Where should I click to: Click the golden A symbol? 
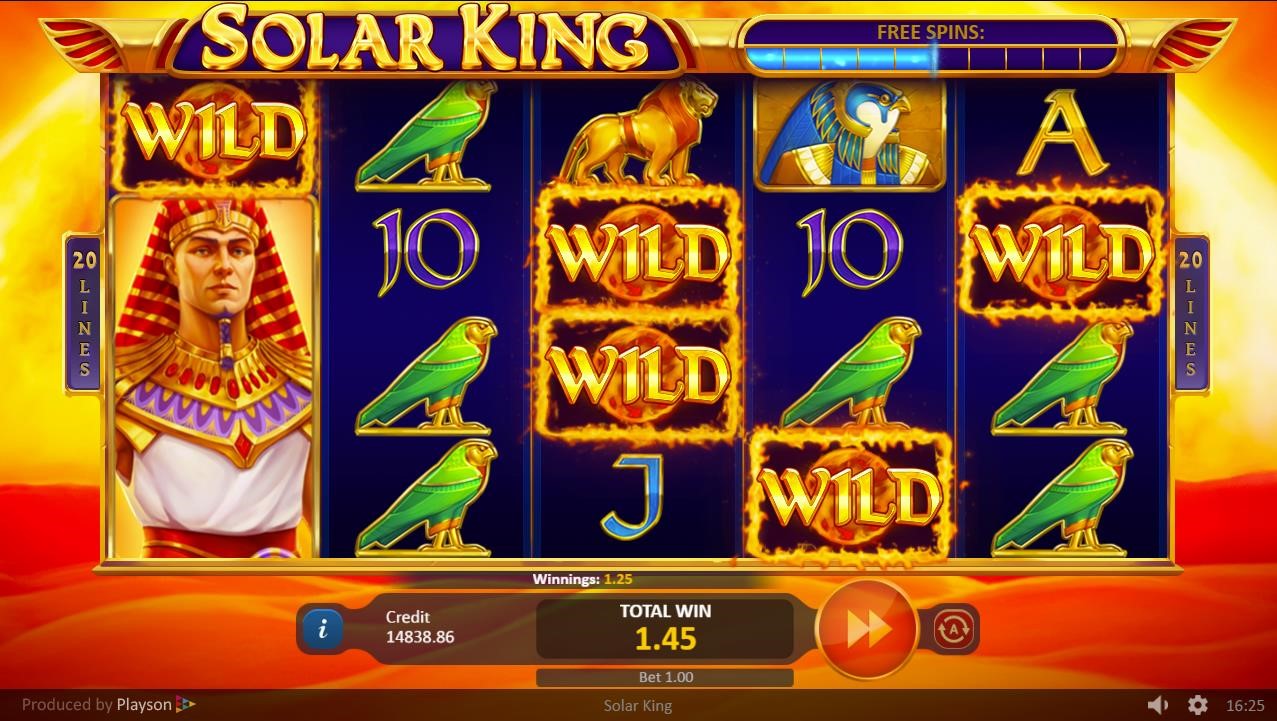tap(1062, 132)
